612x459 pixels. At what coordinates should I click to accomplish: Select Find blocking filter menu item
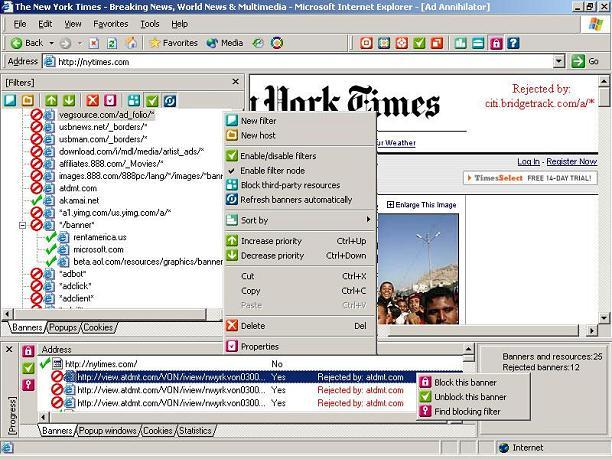point(473,411)
